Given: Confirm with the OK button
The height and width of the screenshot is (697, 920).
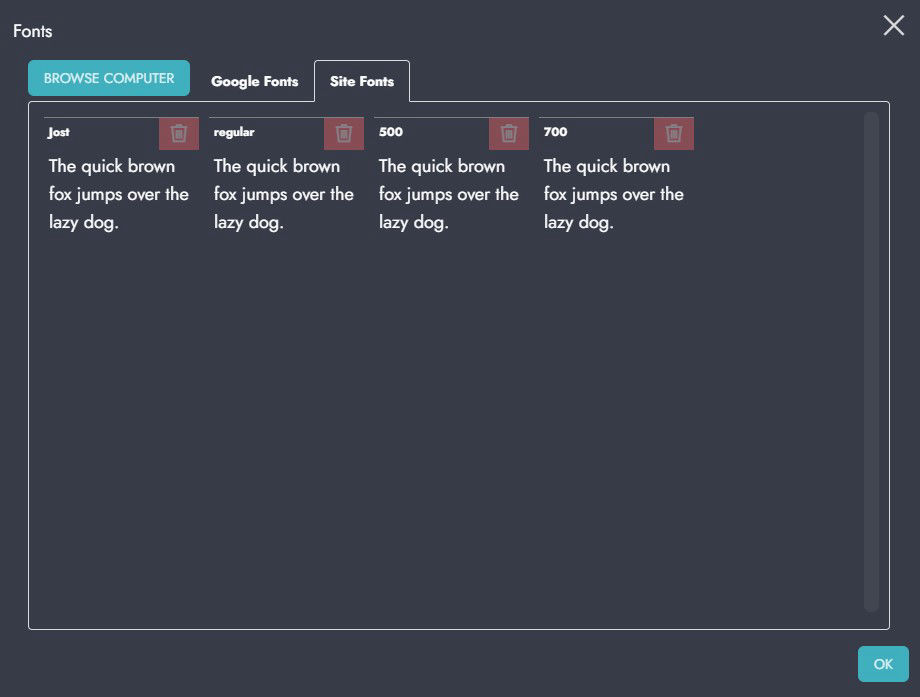Looking at the screenshot, I should pos(883,664).
